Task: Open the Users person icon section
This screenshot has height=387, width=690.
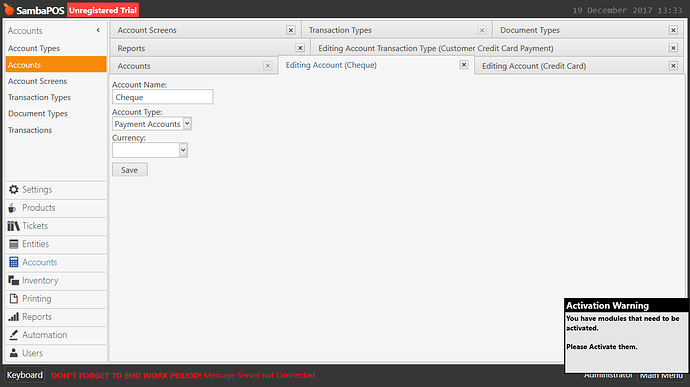Action: coord(14,353)
